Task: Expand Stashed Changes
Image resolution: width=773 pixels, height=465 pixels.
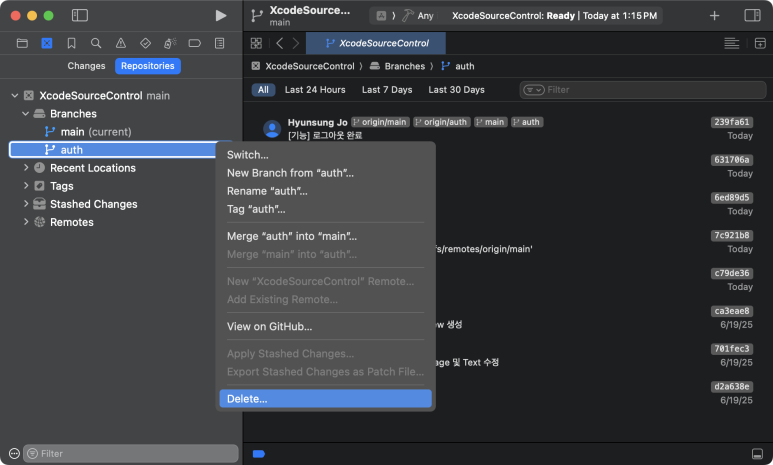Action: [26, 204]
